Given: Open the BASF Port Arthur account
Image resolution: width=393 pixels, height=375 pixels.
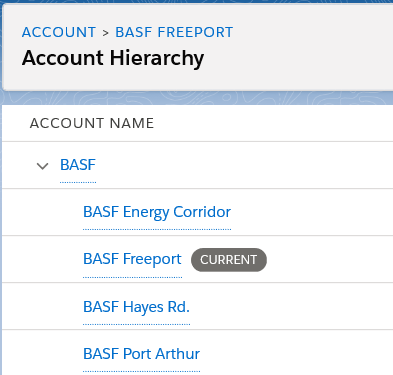Looking at the screenshot, I should pos(141,354).
